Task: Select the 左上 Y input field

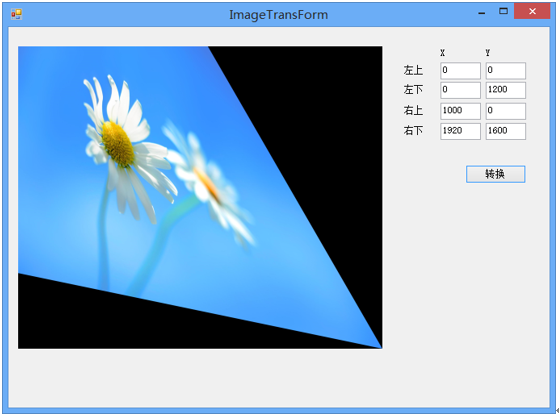Action: 506,71
